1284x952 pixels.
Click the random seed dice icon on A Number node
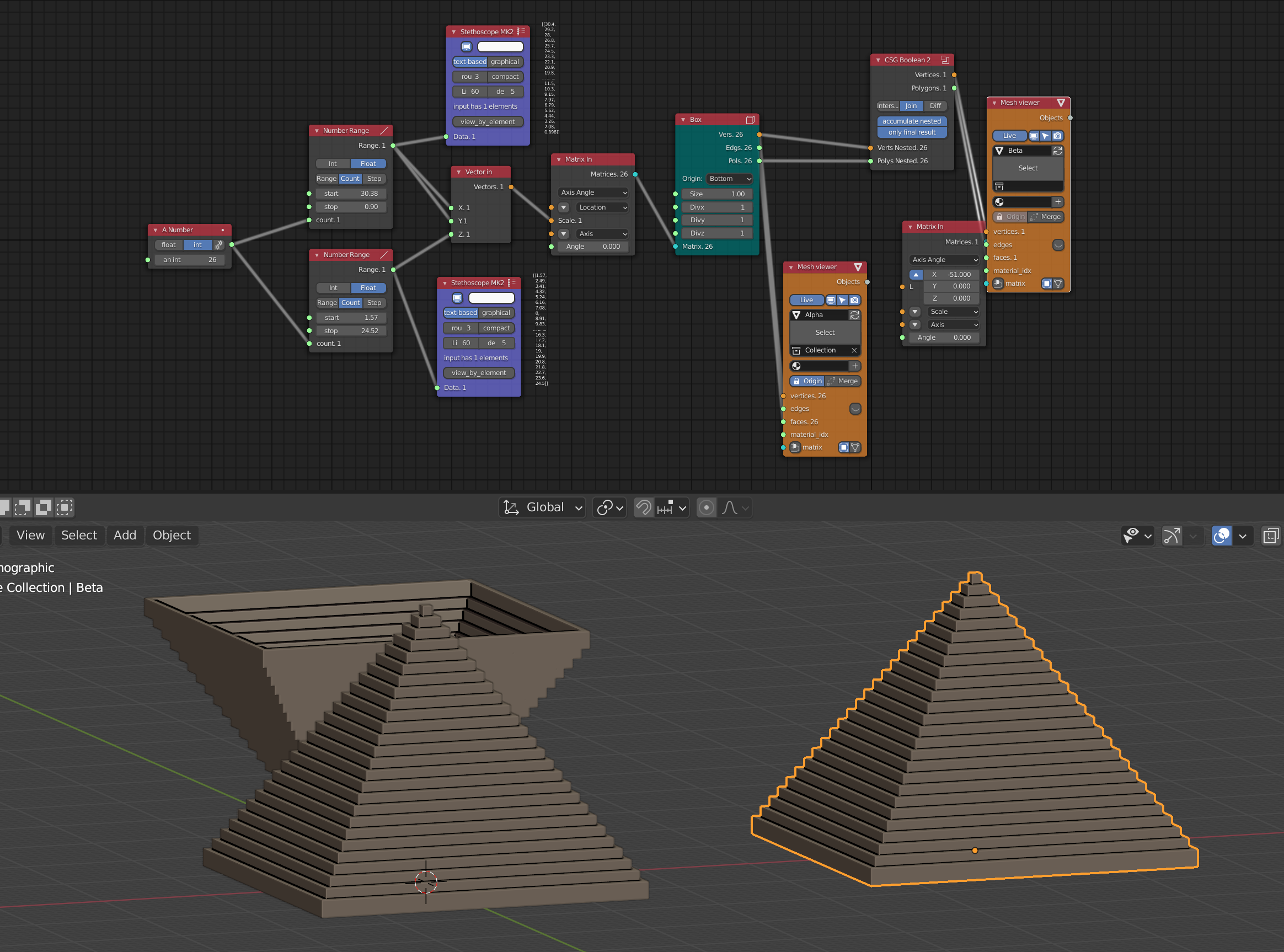(x=220, y=244)
